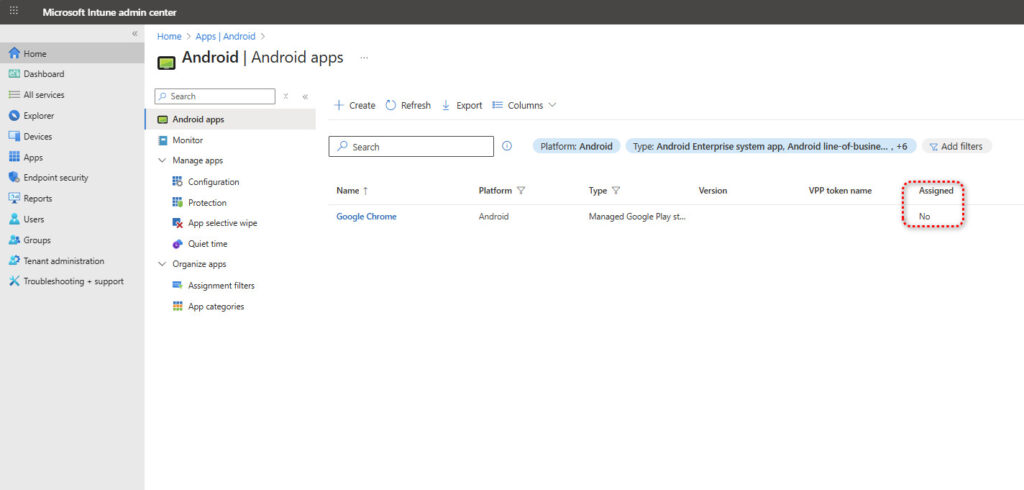Collapse the left navigation sidebar

[135, 34]
